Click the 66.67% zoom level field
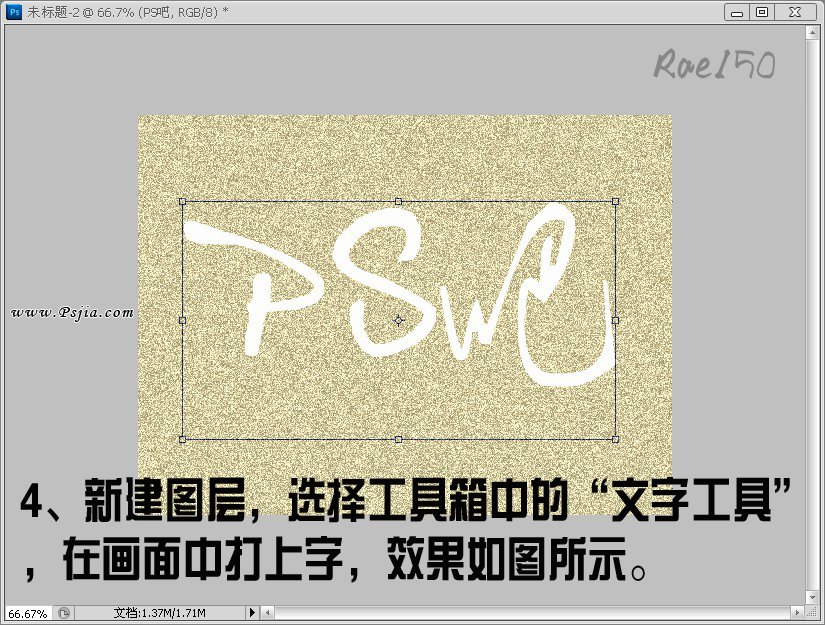825x625 pixels. 27,612
